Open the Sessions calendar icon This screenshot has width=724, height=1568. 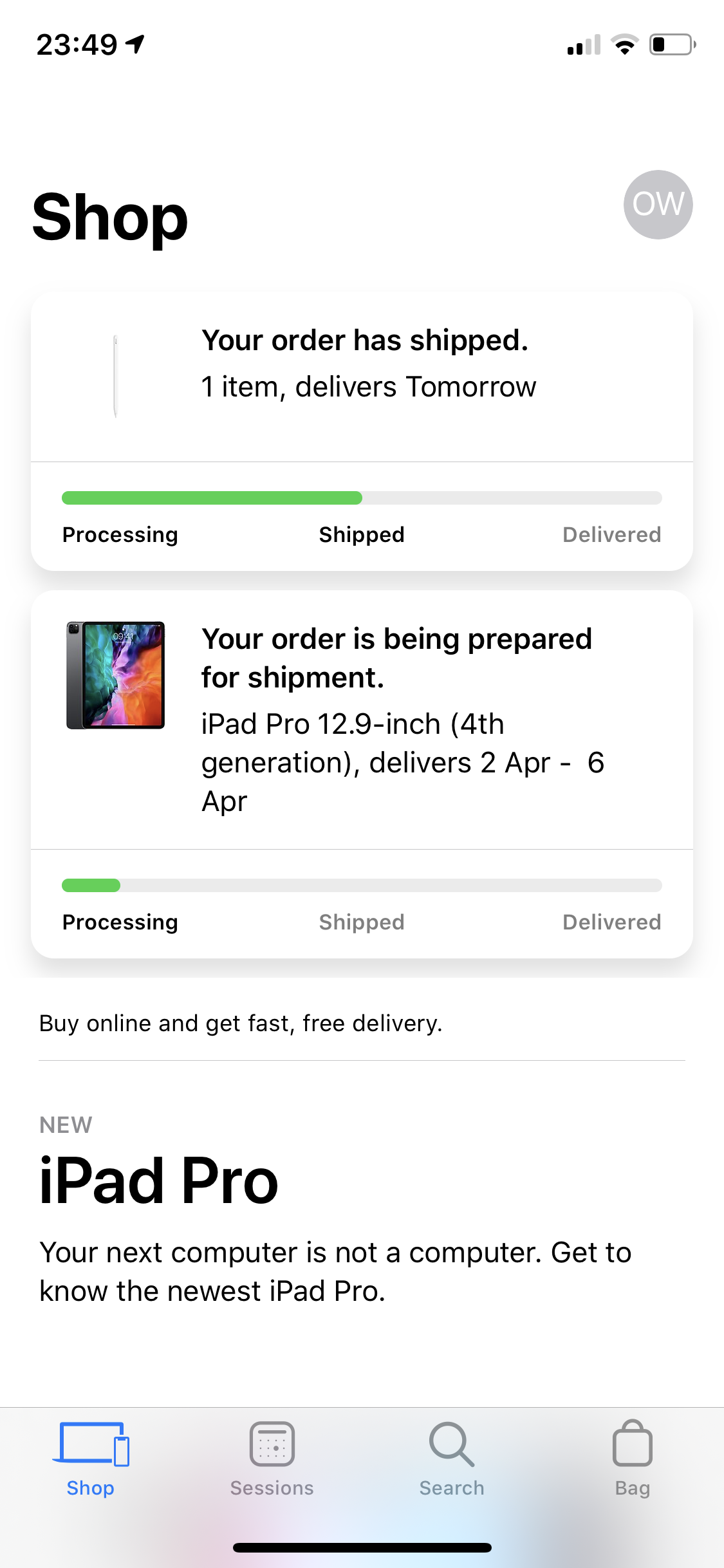[x=272, y=1444]
